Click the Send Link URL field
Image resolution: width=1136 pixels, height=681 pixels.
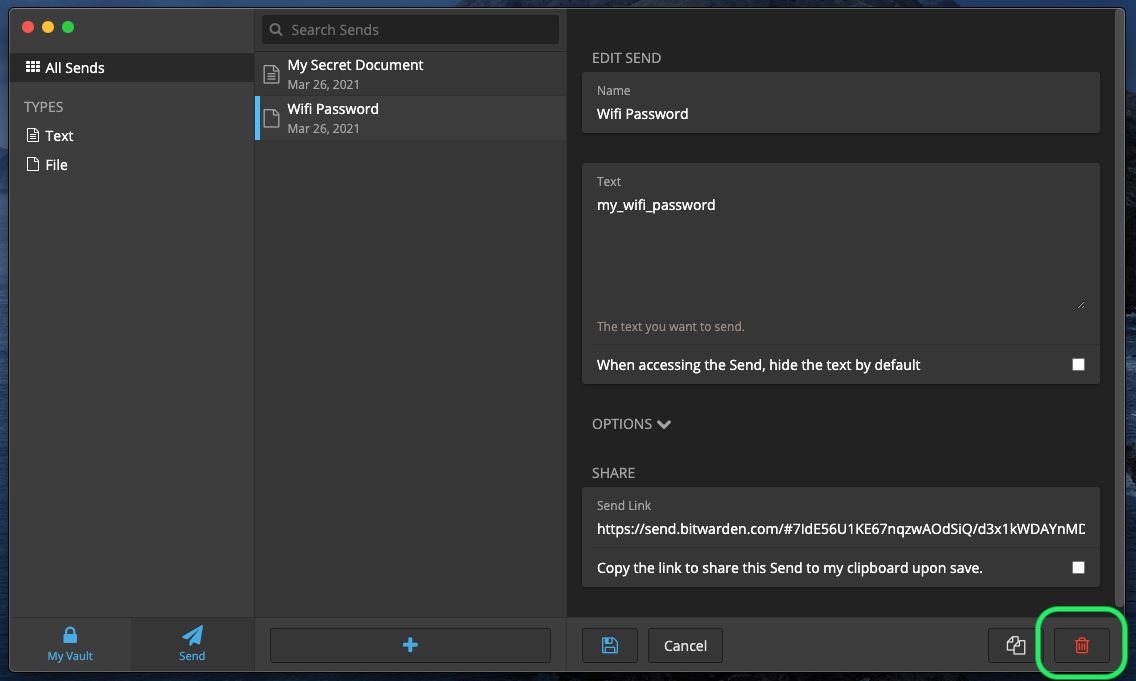[x=840, y=529]
